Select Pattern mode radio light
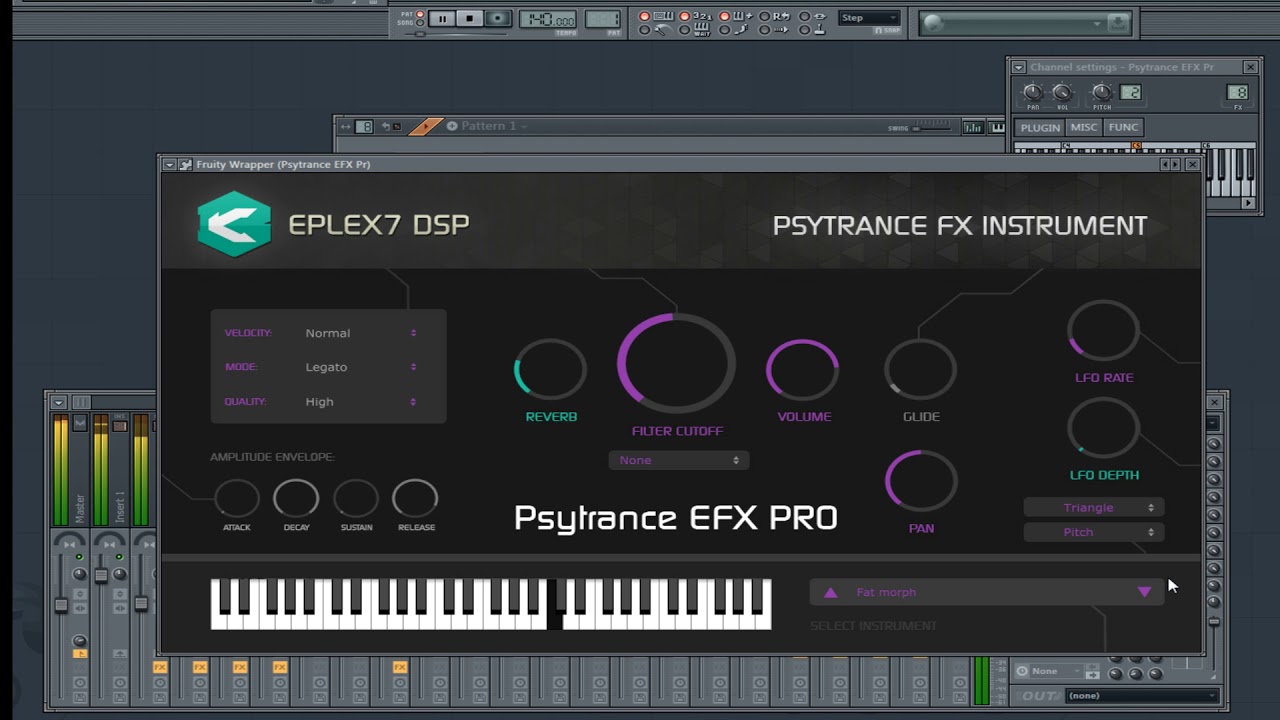 coord(420,15)
